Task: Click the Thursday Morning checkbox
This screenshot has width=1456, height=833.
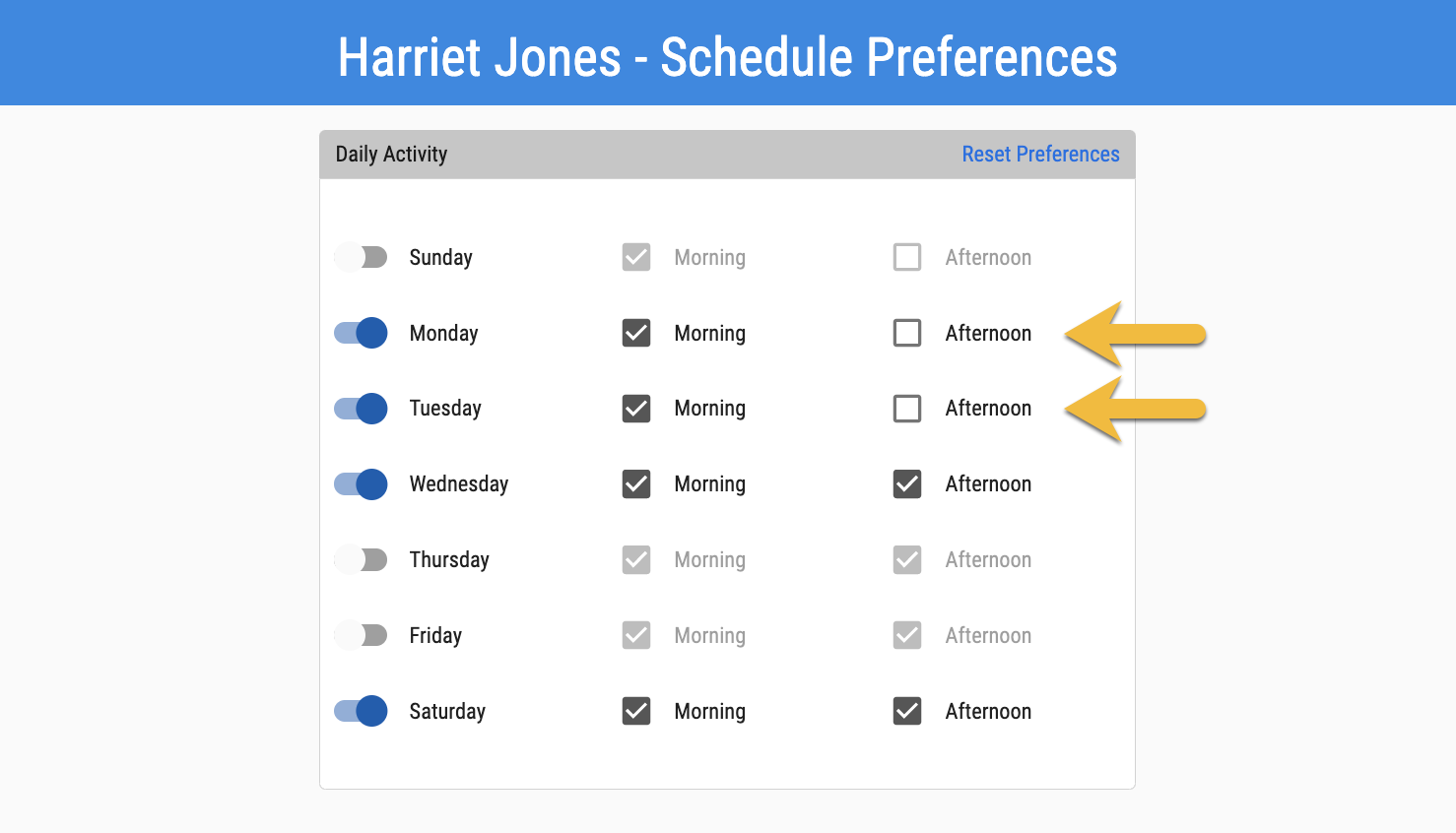Action: [636, 559]
